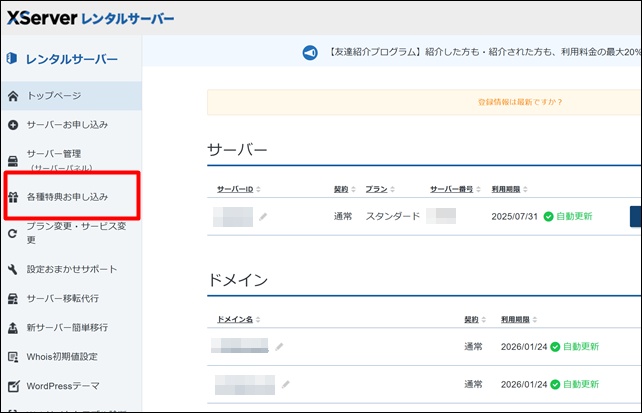Click the wrench icon for 設定おまかせサポート
The width and height of the screenshot is (642, 413).
[x=13, y=269]
